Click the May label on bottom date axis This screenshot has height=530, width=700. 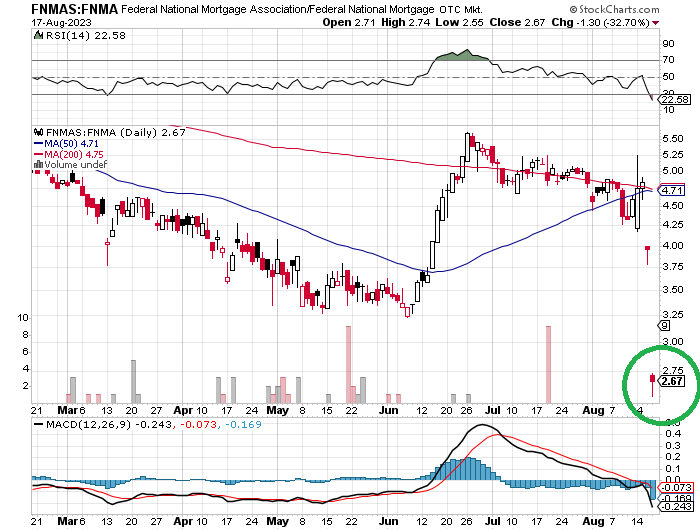click(x=277, y=521)
